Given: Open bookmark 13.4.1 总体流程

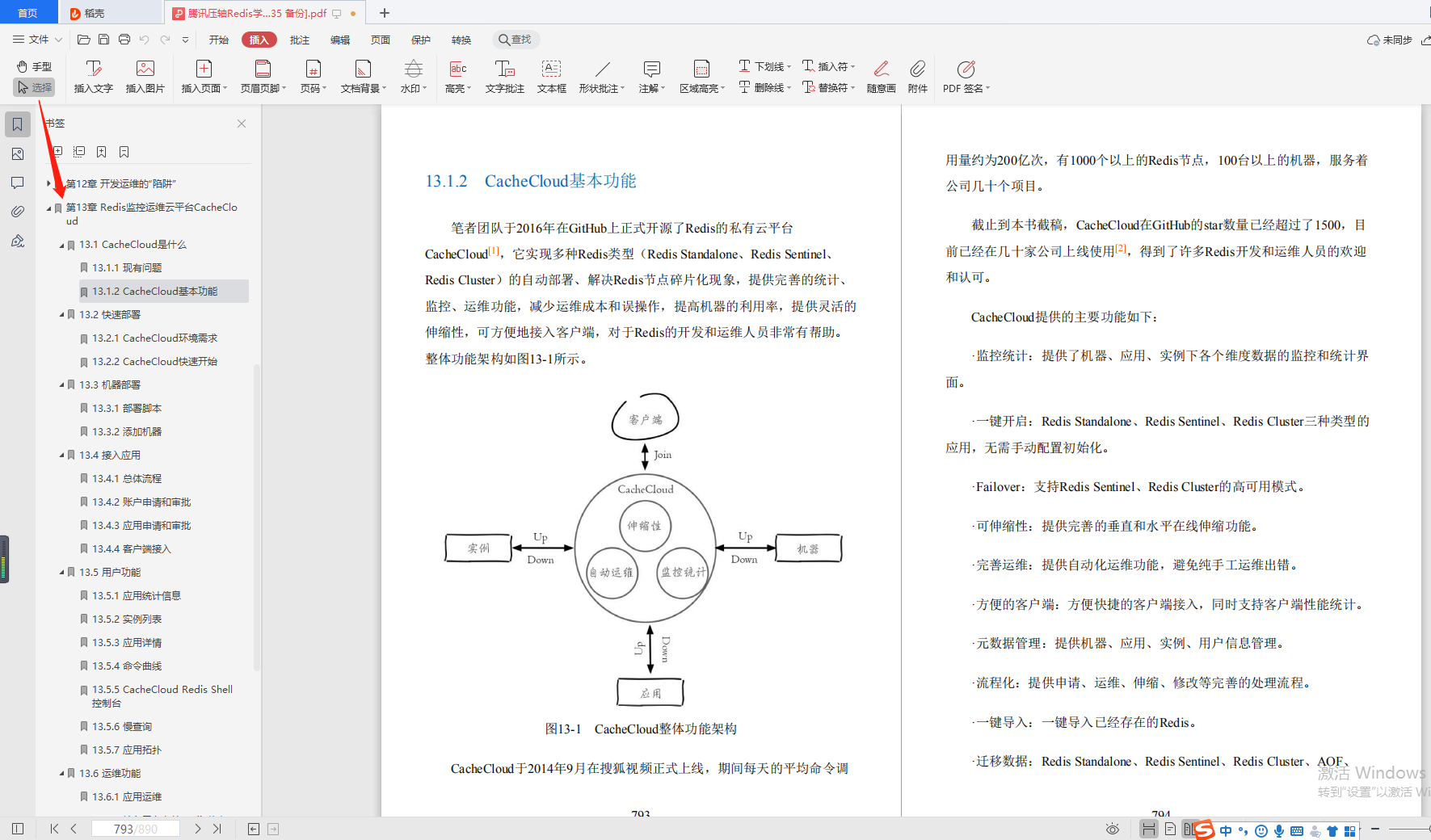Looking at the screenshot, I should pos(127,479).
